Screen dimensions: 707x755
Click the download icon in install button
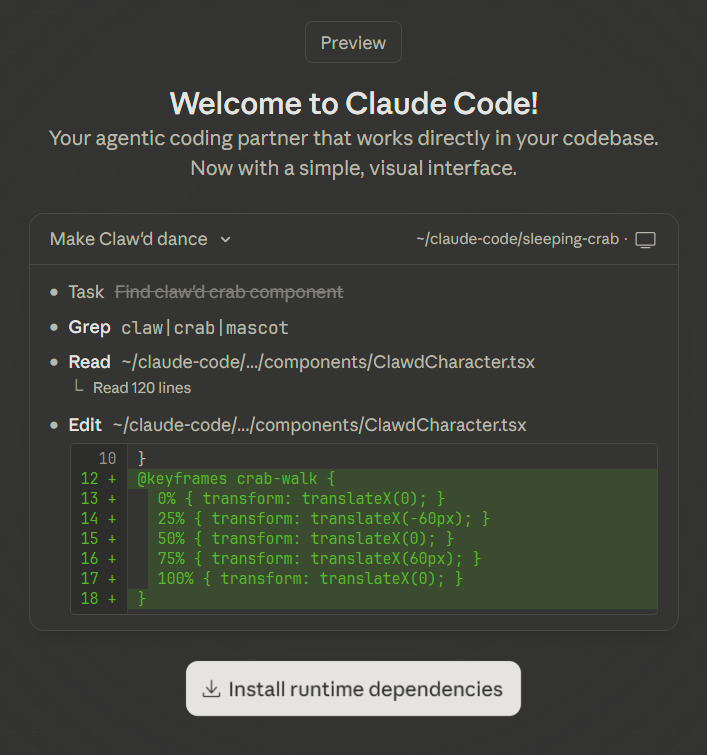pos(211,689)
